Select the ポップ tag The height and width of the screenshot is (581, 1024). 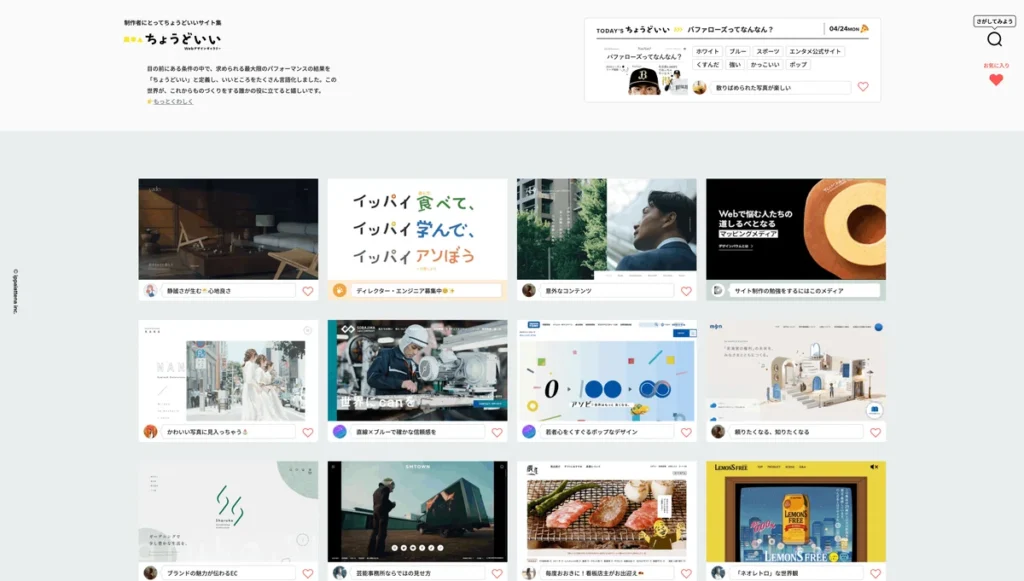(798, 65)
